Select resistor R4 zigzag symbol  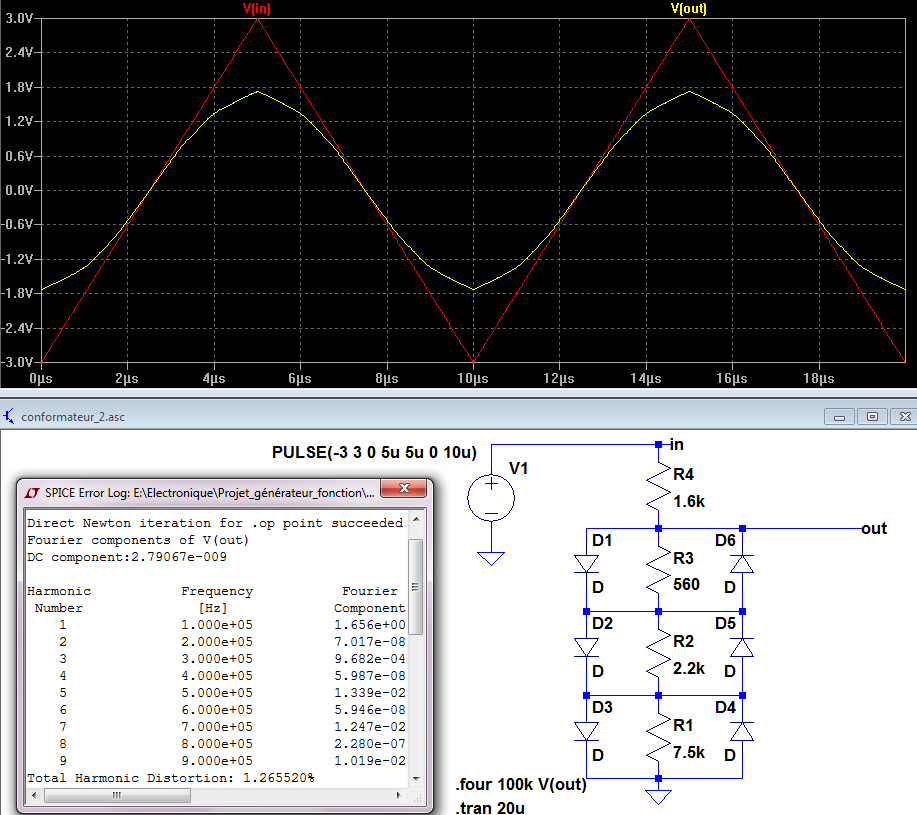click(x=659, y=486)
